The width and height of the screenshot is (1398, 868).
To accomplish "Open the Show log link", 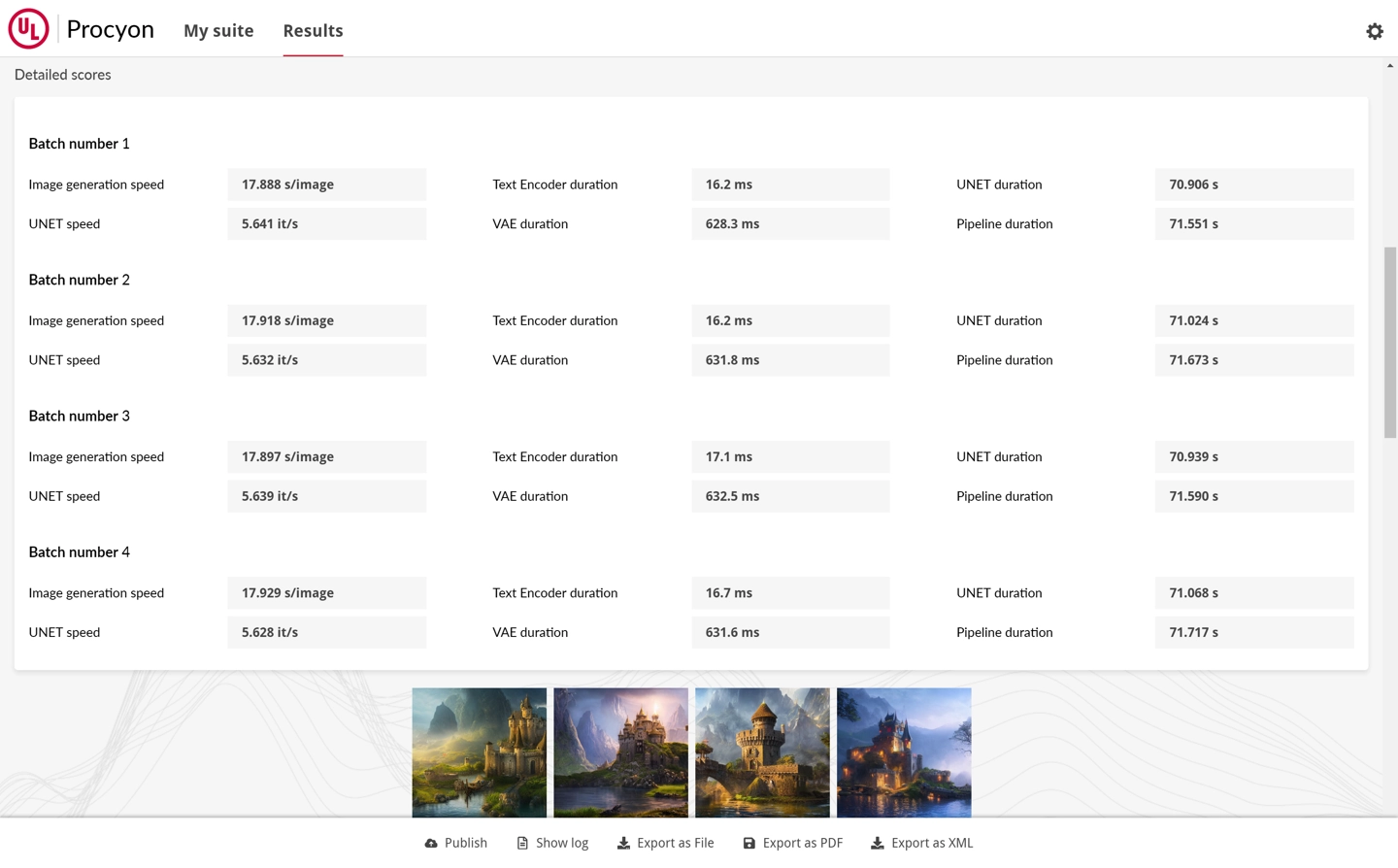I will point(562,843).
